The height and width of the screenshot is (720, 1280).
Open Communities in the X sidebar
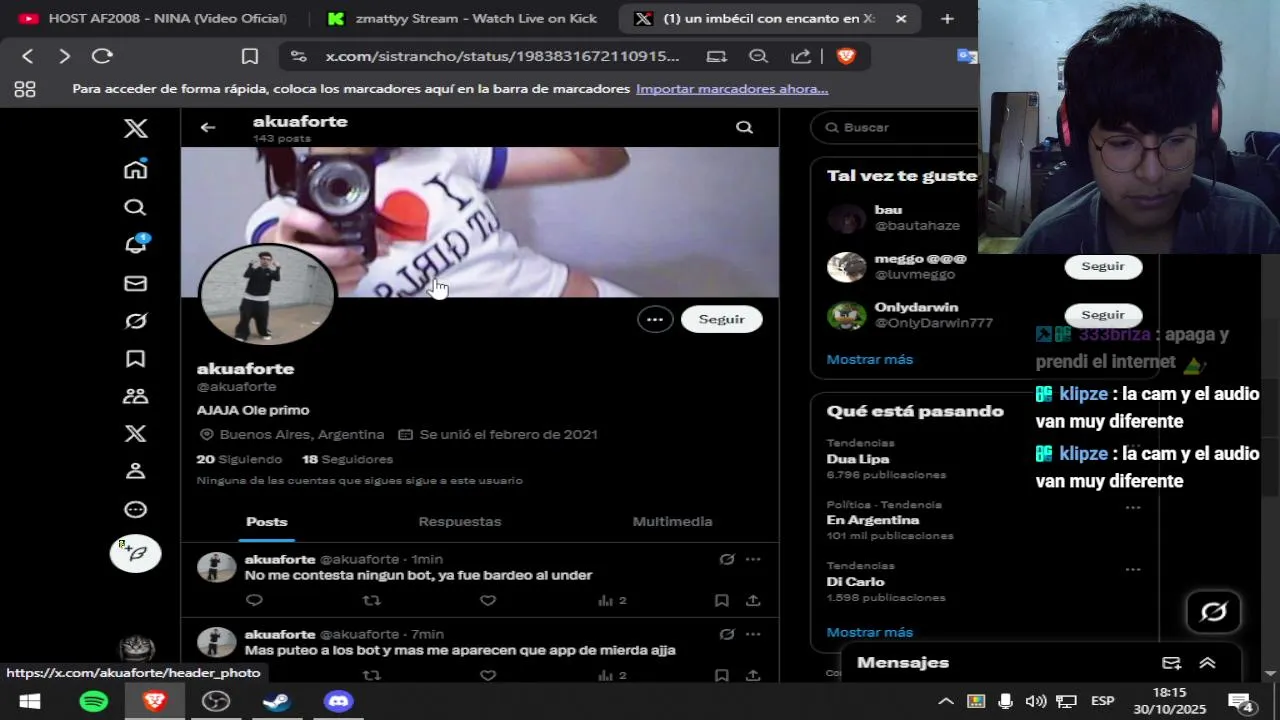[135, 396]
